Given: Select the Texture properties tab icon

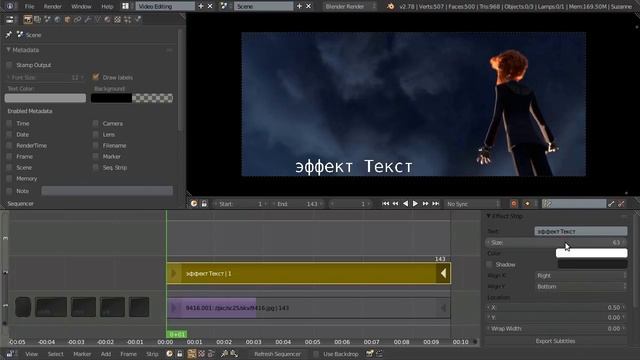Looking at the screenshot, I should coord(118,19).
